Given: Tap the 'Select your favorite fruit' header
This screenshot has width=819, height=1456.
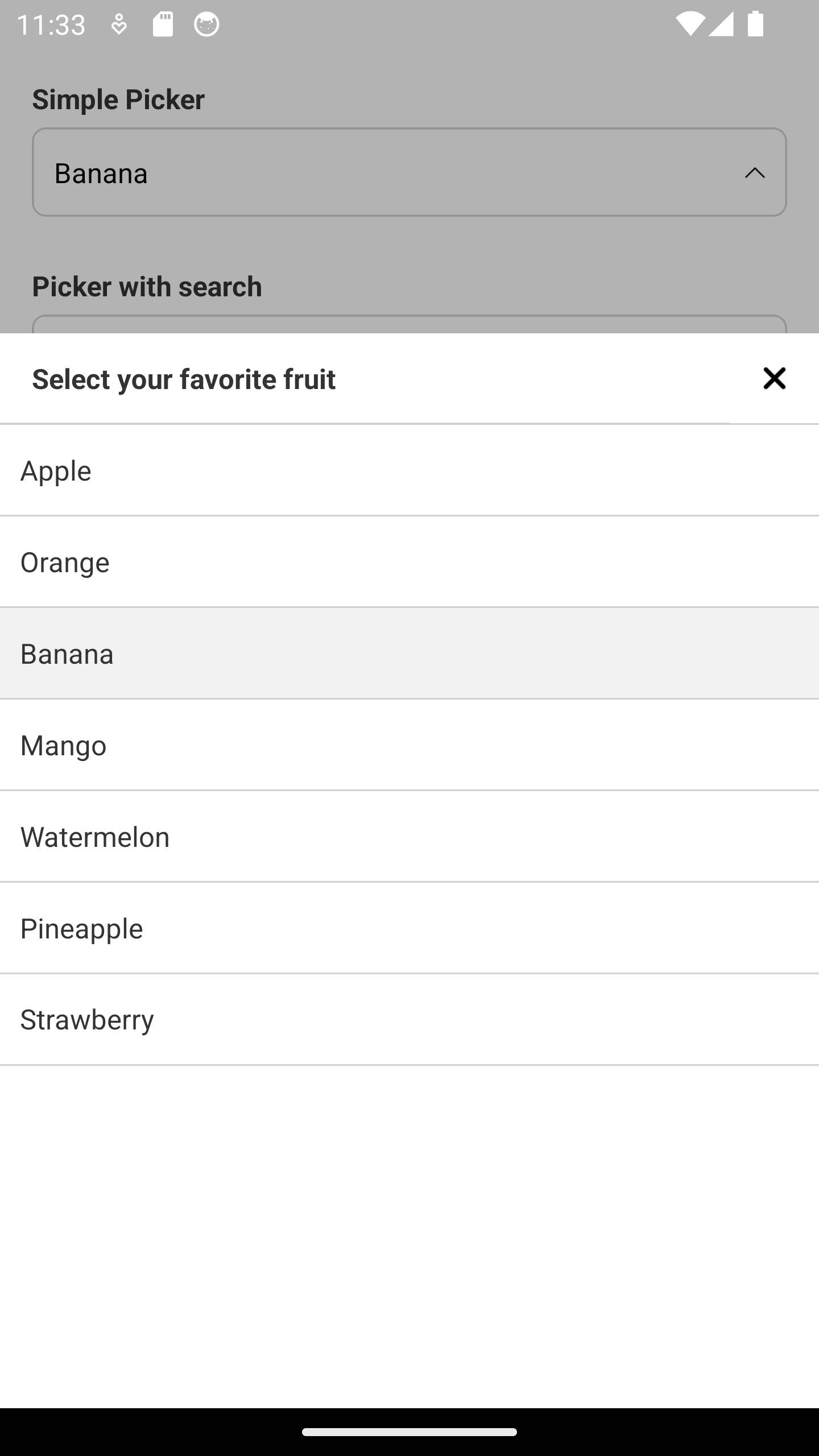Looking at the screenshot, I should point(184,379).
